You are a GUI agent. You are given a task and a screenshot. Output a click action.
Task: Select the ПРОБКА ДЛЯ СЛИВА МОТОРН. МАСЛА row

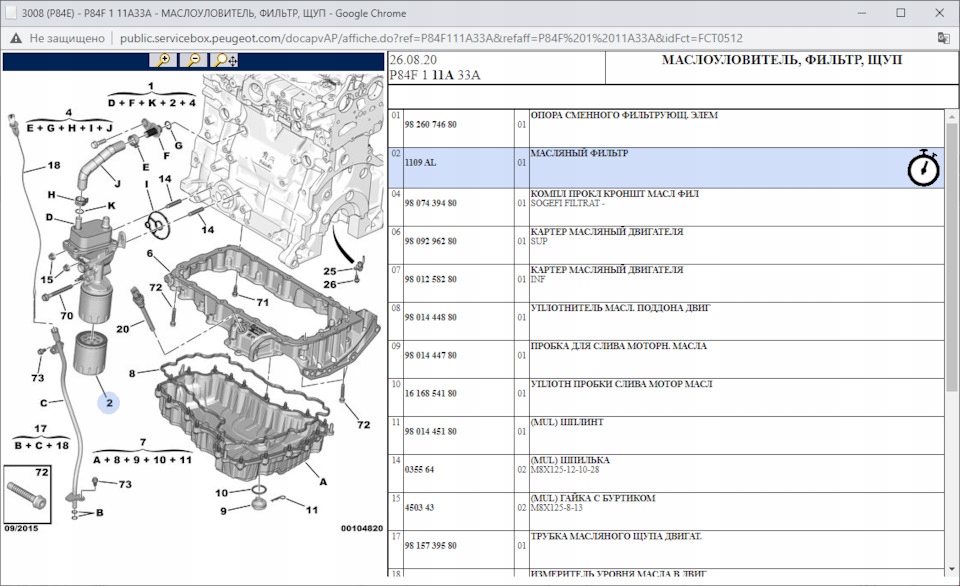618,346
